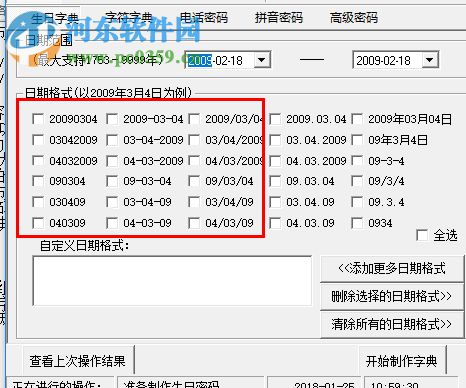Enable the 04.03.2009 format
This screenshot has height=388, width=466.
[x=275, y=161]
